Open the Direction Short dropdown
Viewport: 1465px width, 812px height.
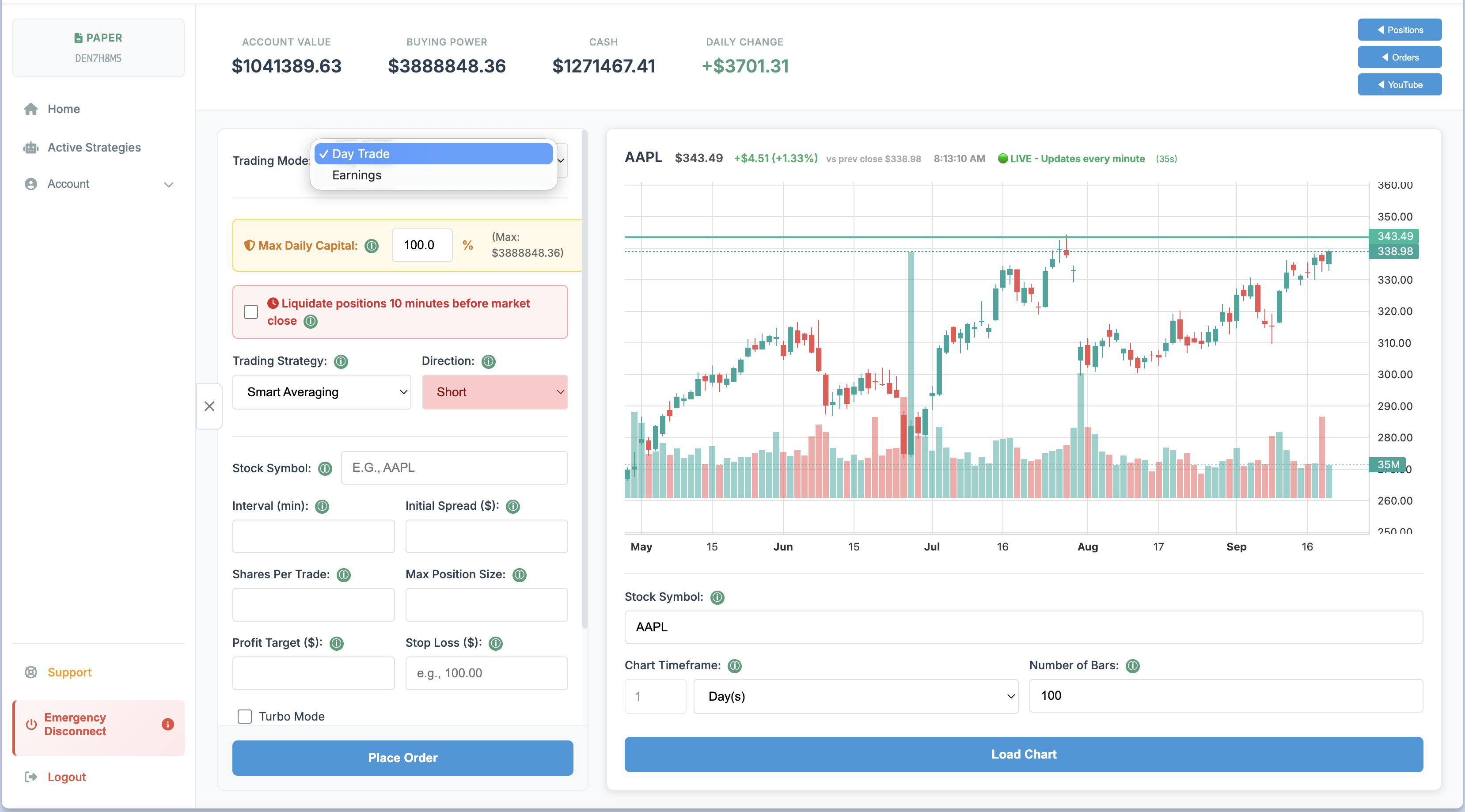pyautogui.click(x=495, y=392)
